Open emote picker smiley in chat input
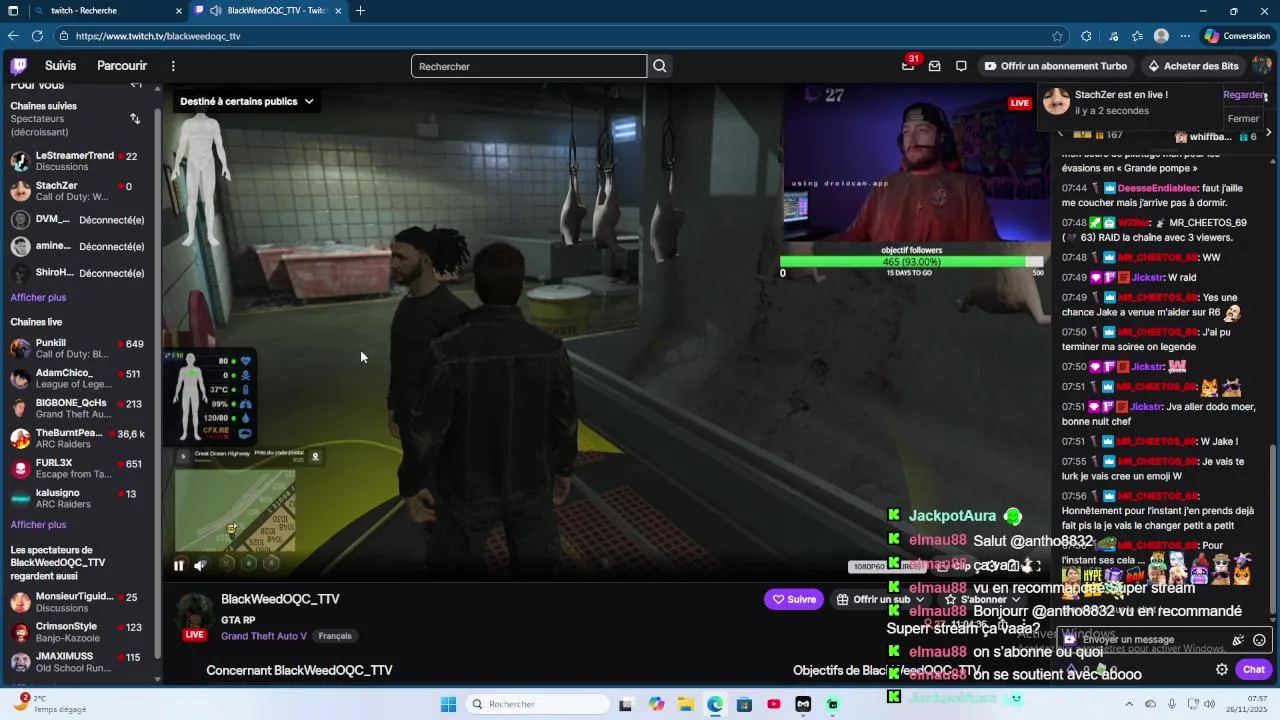 coord(1259,640)
